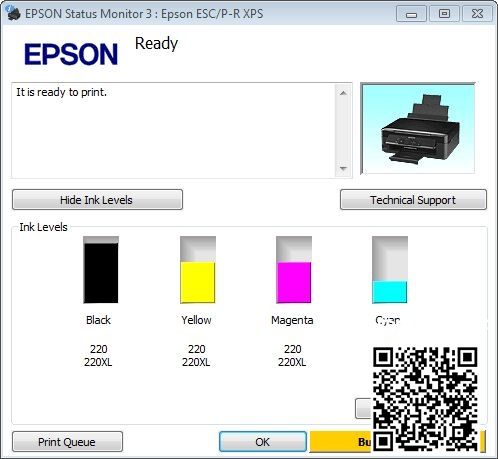Click the Magenta cartridge label
Image resolution: width=498 pixels, height=459 pixels.
(292, 320)
